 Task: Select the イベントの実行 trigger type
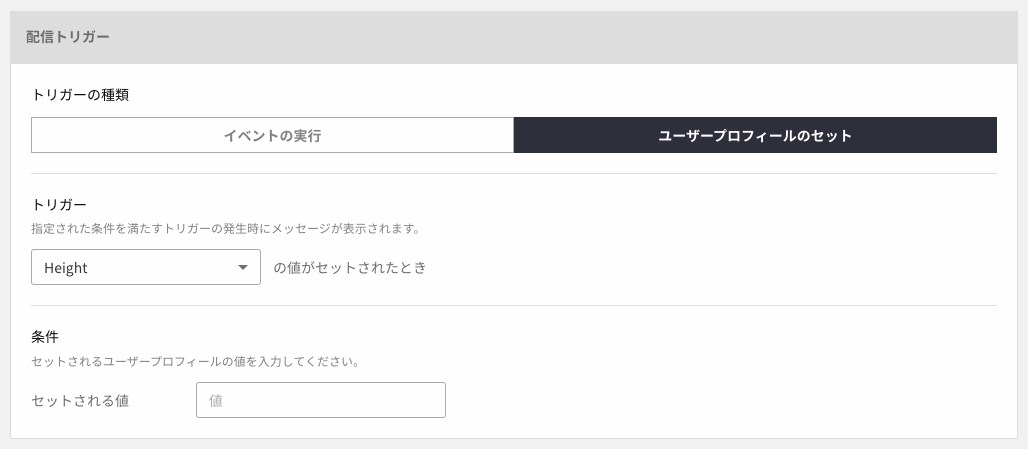272,135
